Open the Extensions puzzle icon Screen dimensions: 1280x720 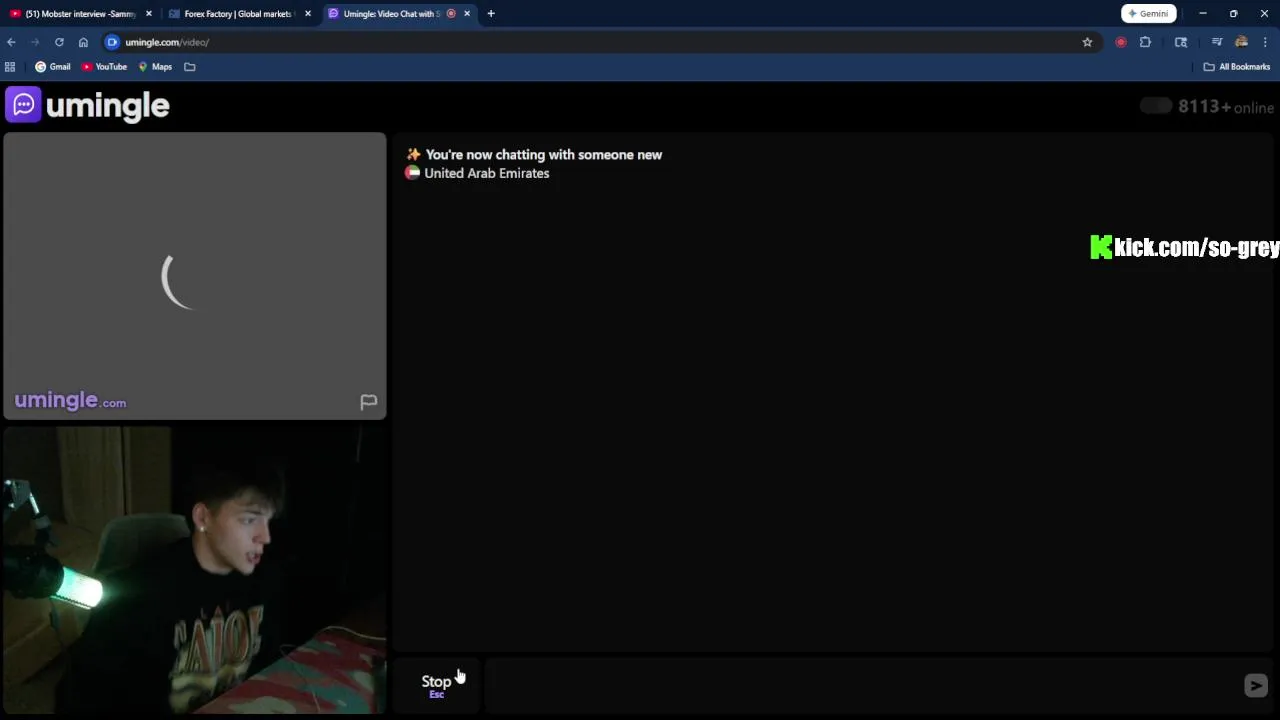coord(1145,42)
